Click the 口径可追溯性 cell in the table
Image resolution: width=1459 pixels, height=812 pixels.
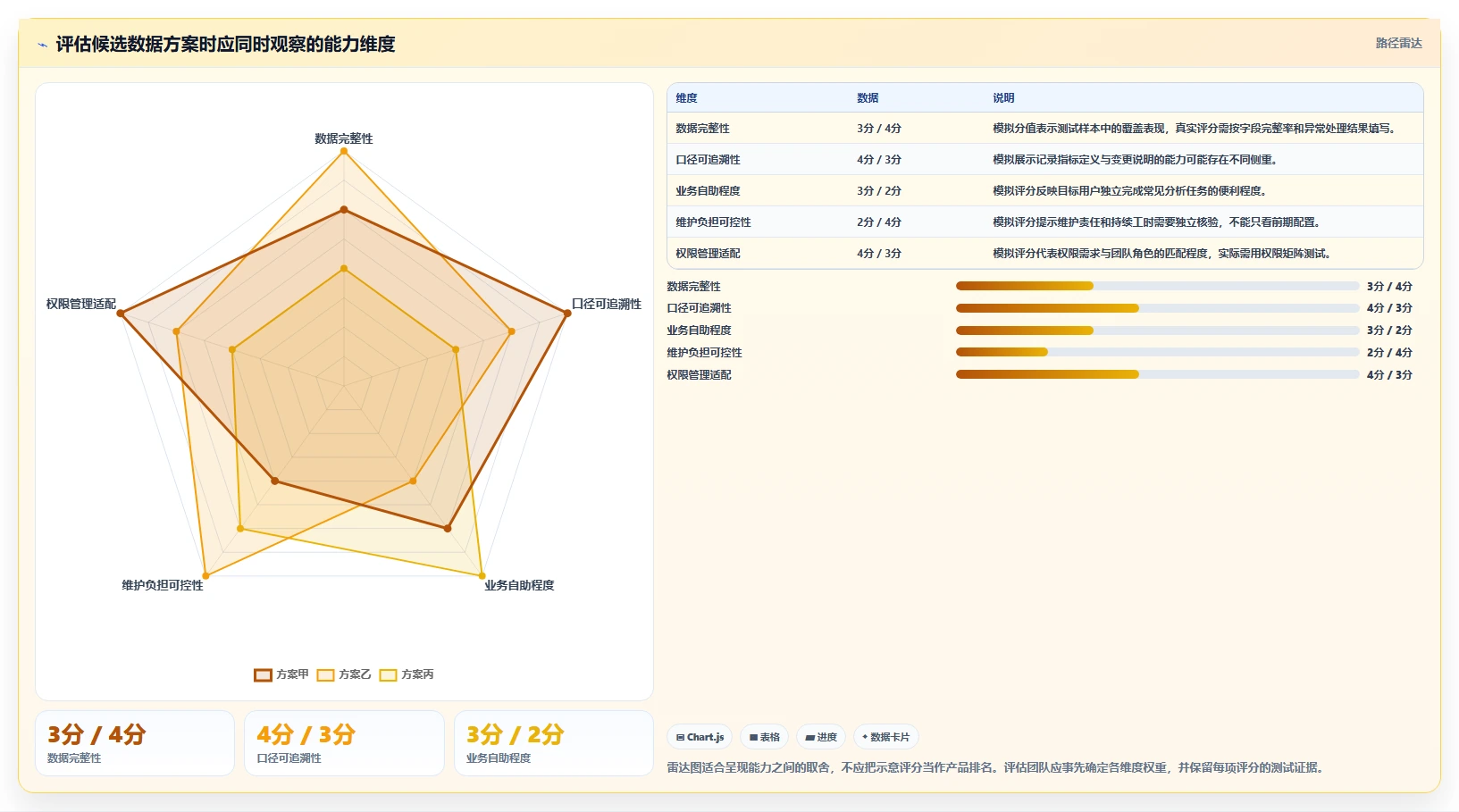708,160
